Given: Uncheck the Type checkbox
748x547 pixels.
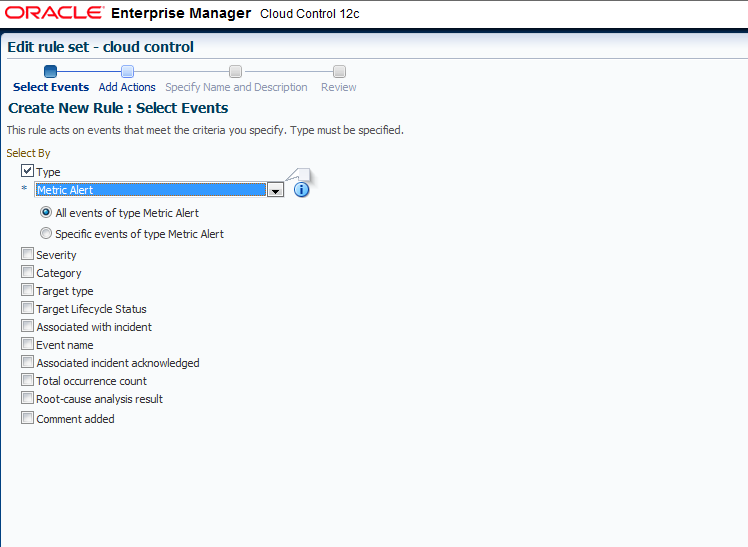Looking at the screenshot, I should pos(27,171).
